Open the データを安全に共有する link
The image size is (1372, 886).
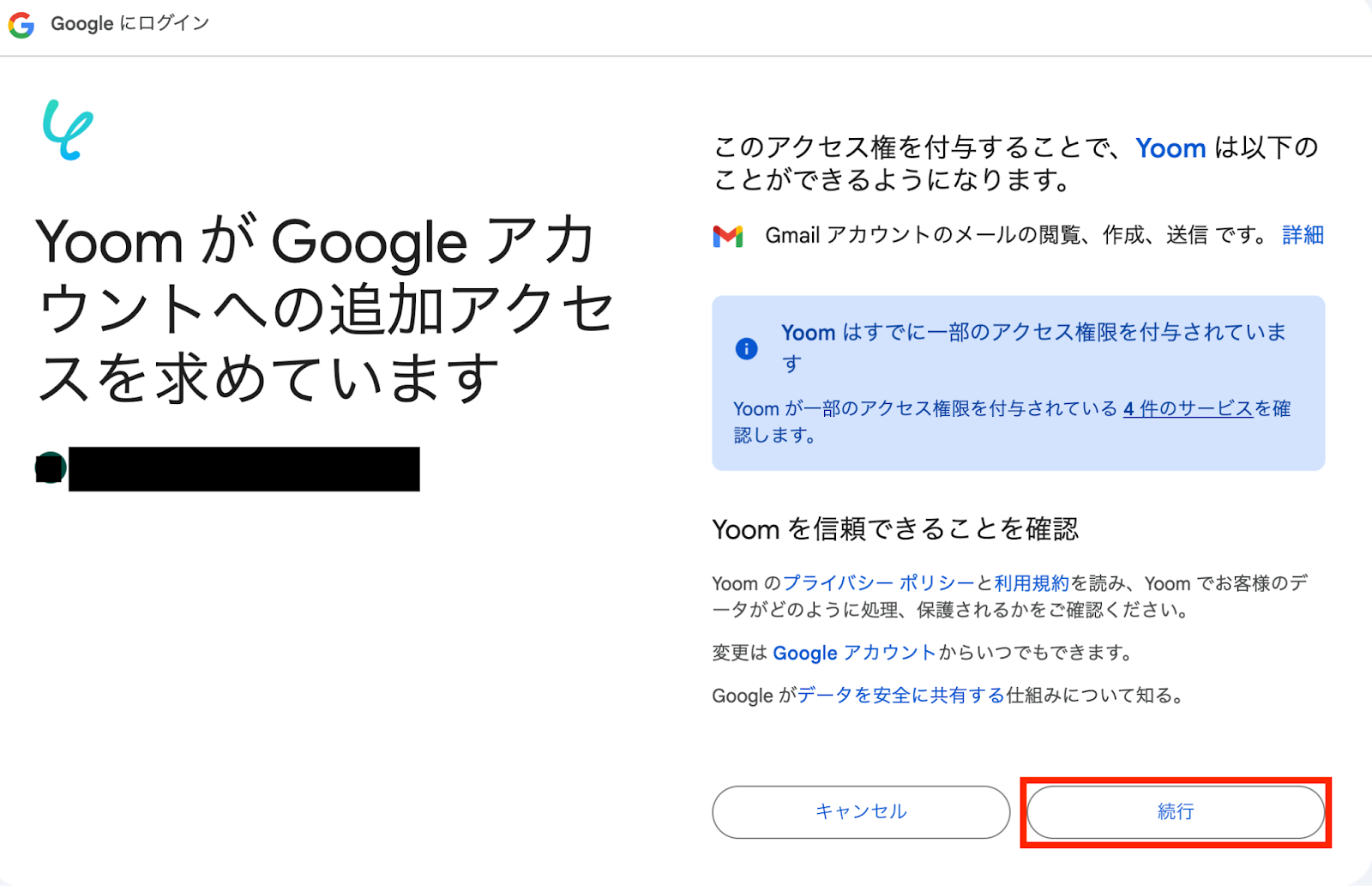[901, 696]
